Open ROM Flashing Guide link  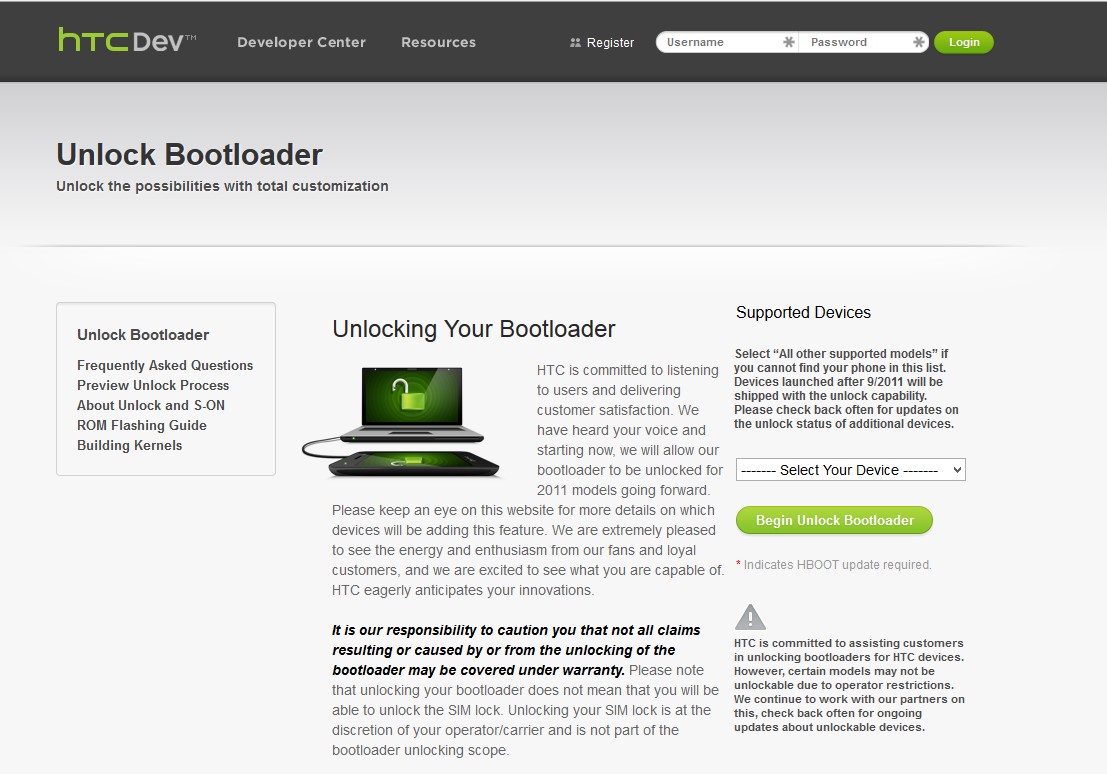pos(142,425)
